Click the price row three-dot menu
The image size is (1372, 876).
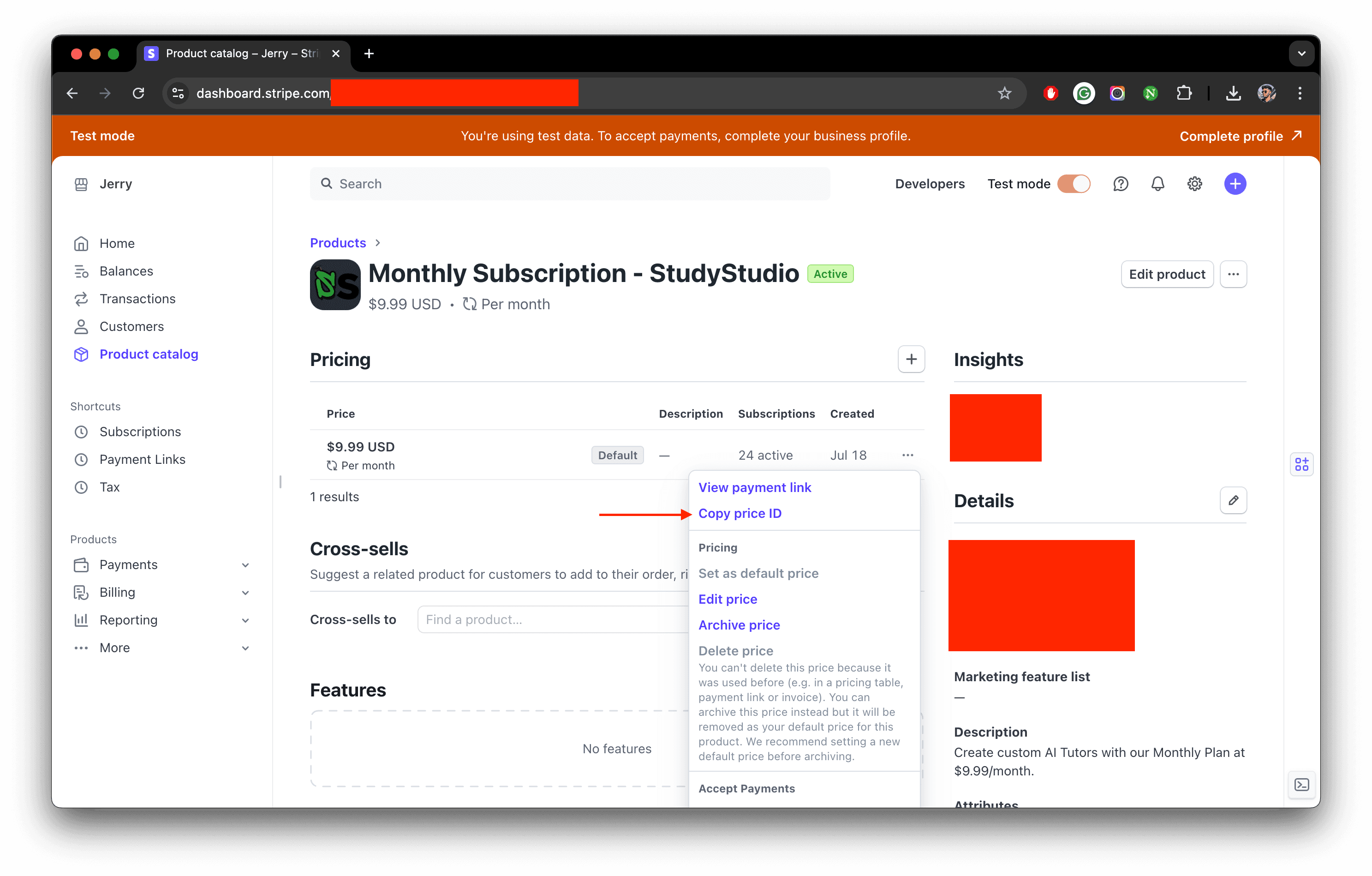point(907,455)
